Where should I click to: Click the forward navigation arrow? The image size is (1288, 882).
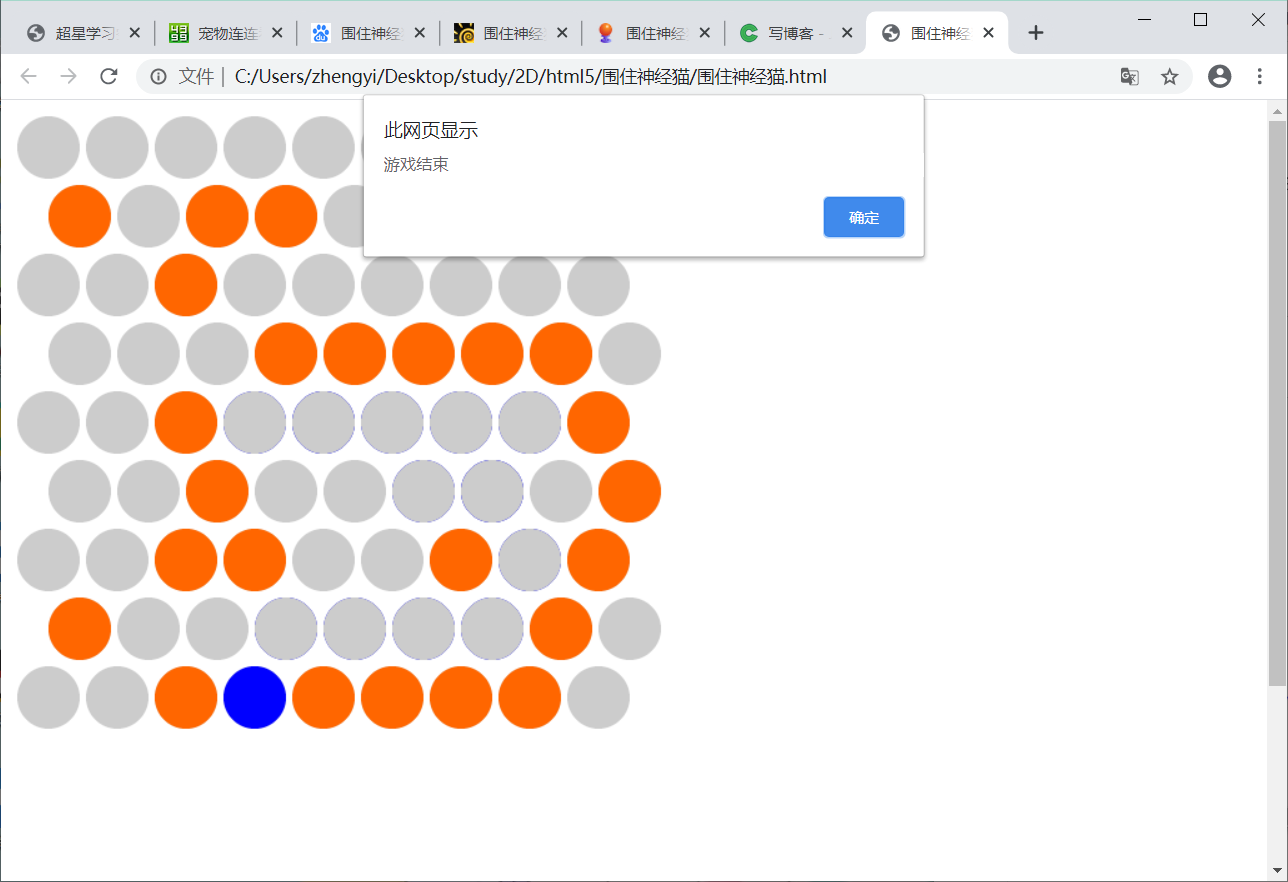tap(68, 76)
